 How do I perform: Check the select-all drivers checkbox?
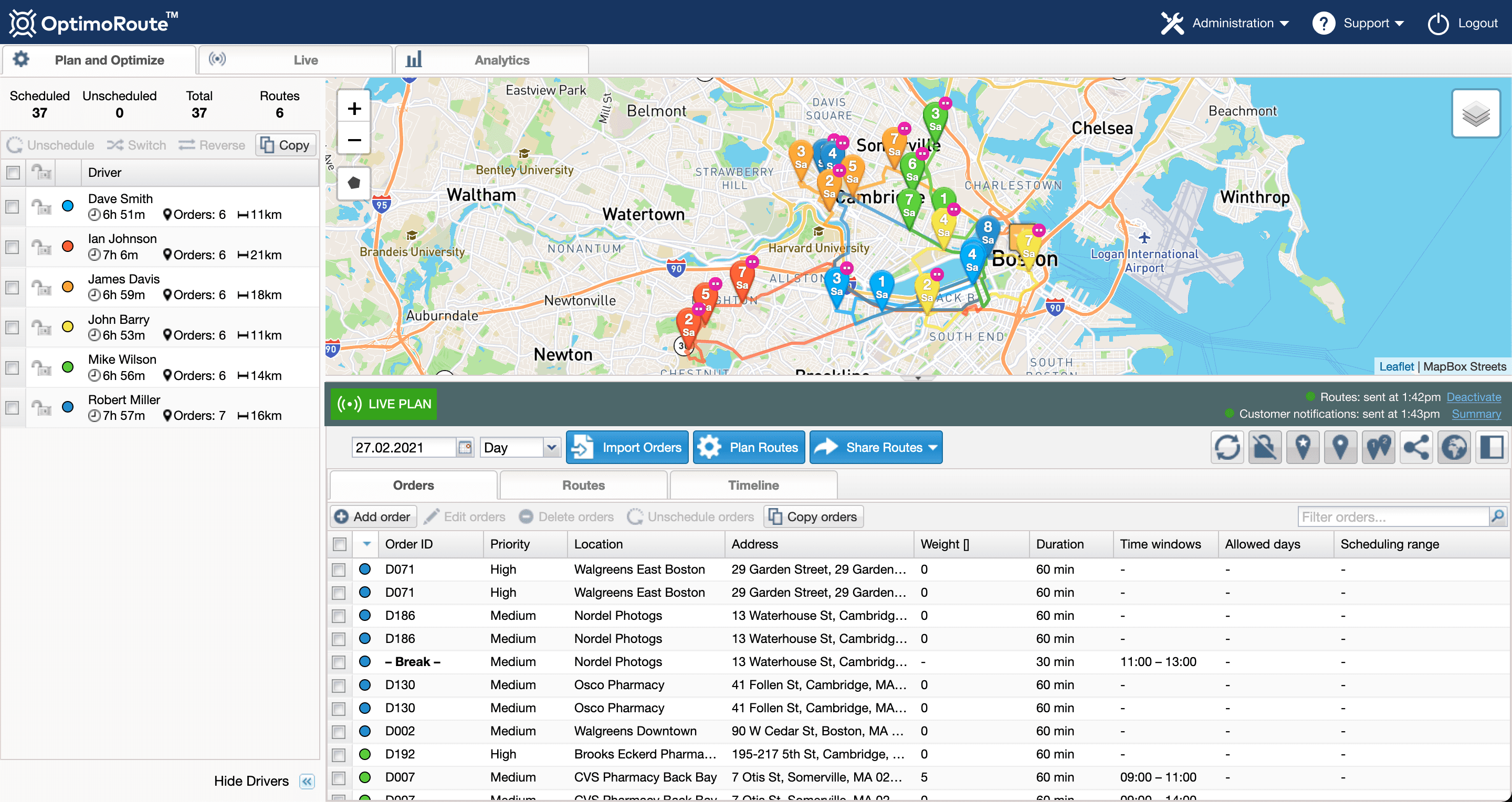tap(12, 172)
